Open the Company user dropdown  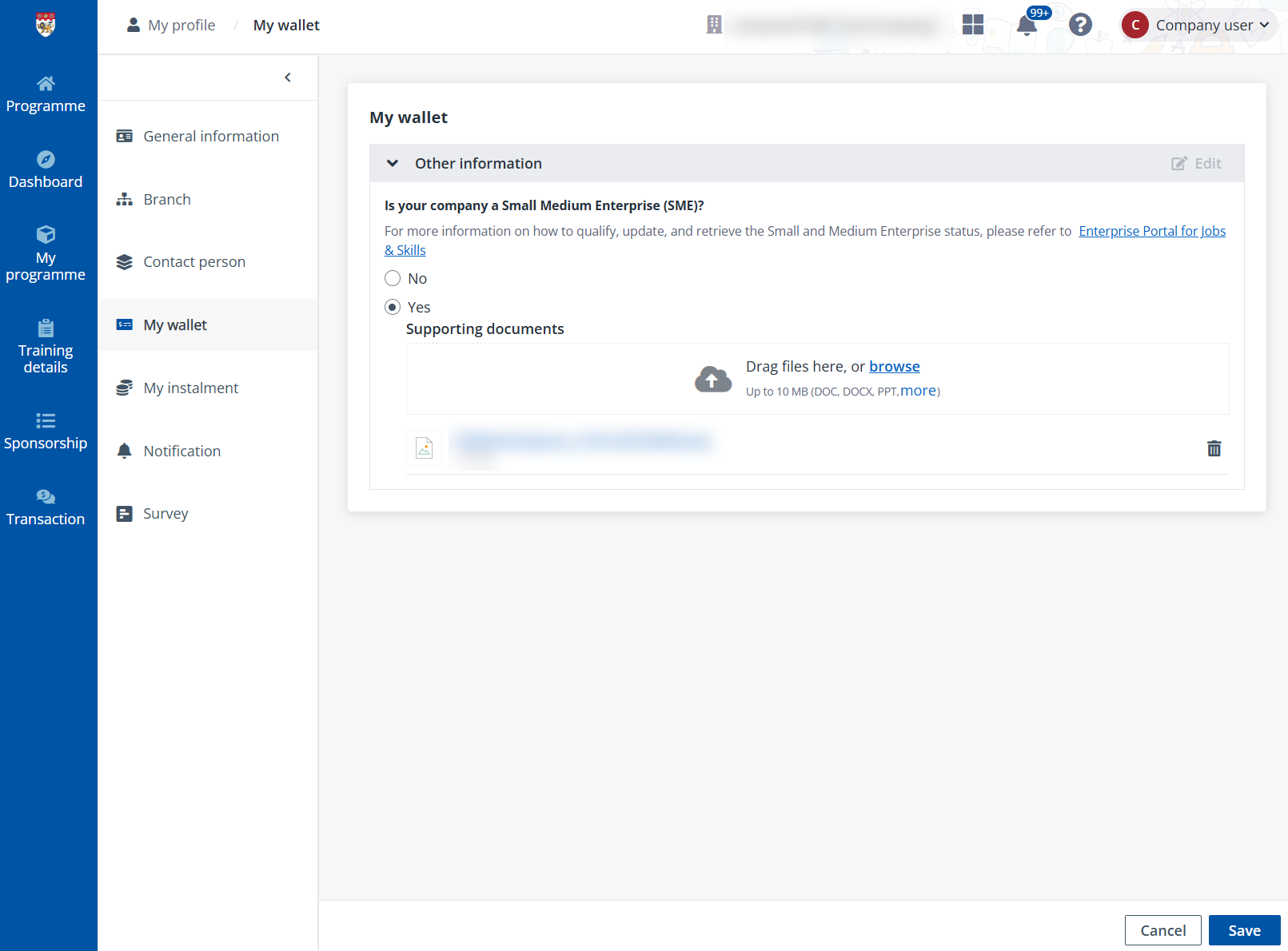pos(1198,26)
